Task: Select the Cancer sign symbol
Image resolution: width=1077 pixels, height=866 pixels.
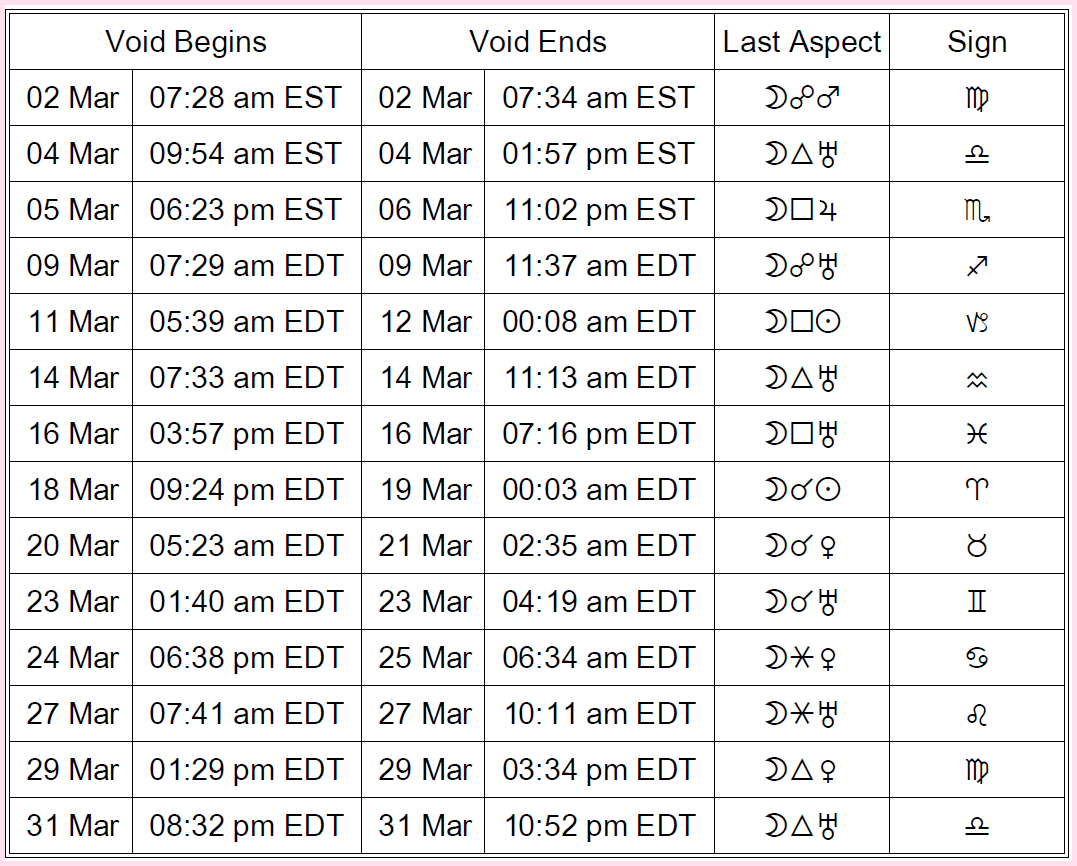Action: pyautogui.click(x=977, y=658)
